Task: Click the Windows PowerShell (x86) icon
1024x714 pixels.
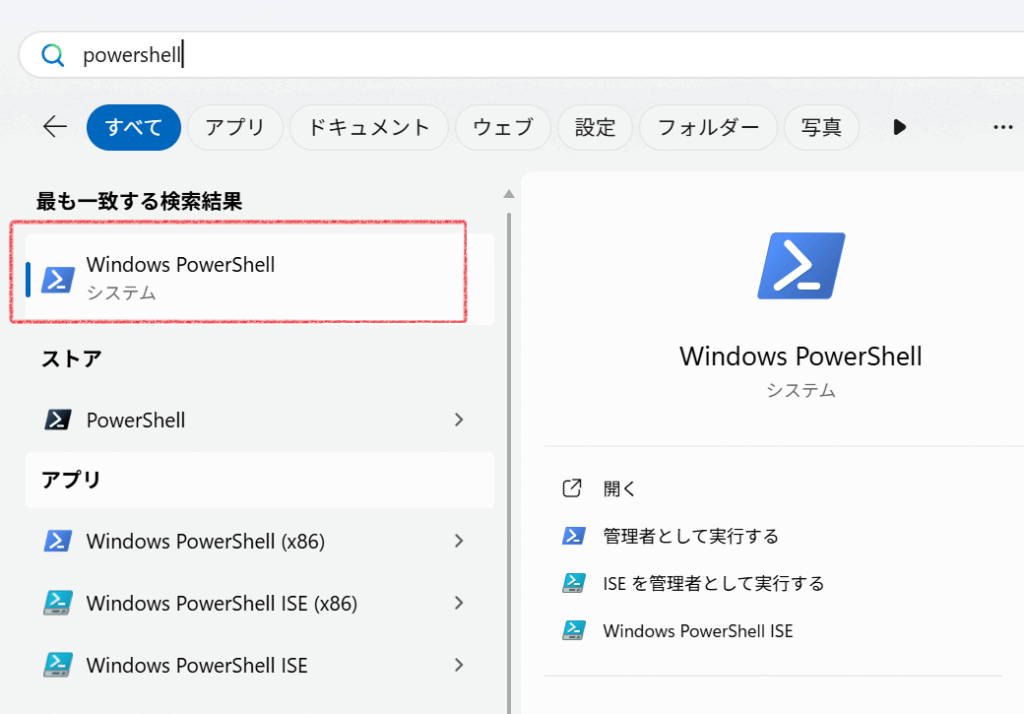Action: tap(58, 541)
